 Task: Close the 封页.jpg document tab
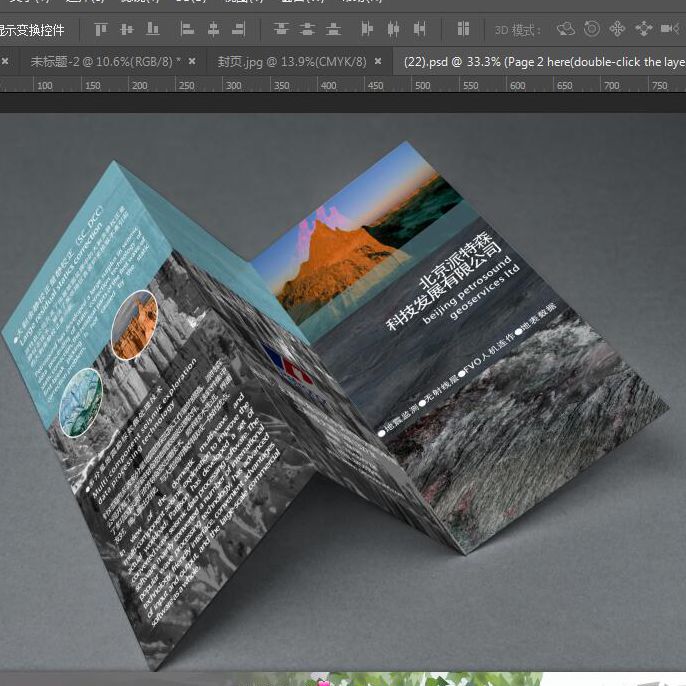click(x=378, y=62)
